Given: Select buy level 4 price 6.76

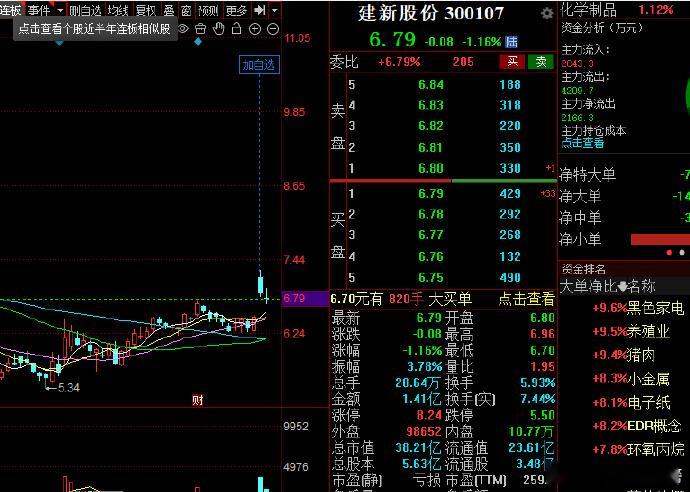Looking at the screenshot, I should [x=431, y=257].
